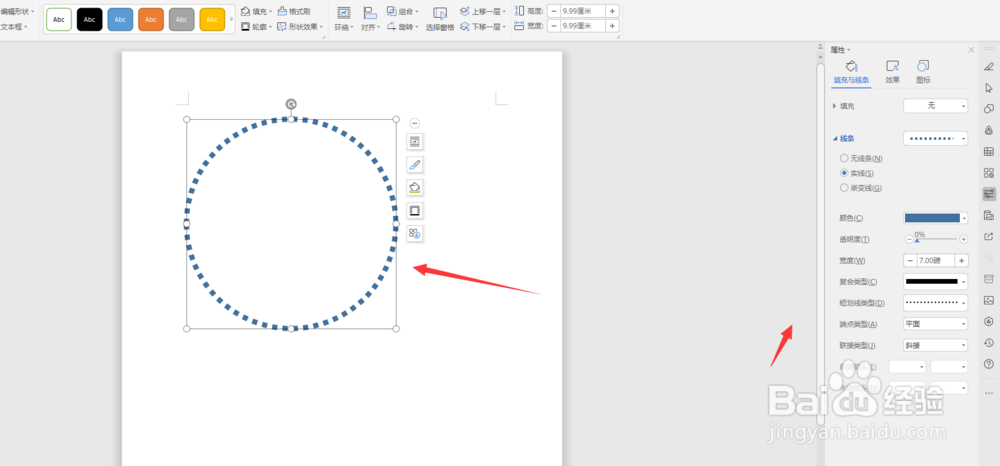The height and width of the screenshot is (466, 1000).
Task: Open the line 颜色 color picker
Action: pos(935,218)
